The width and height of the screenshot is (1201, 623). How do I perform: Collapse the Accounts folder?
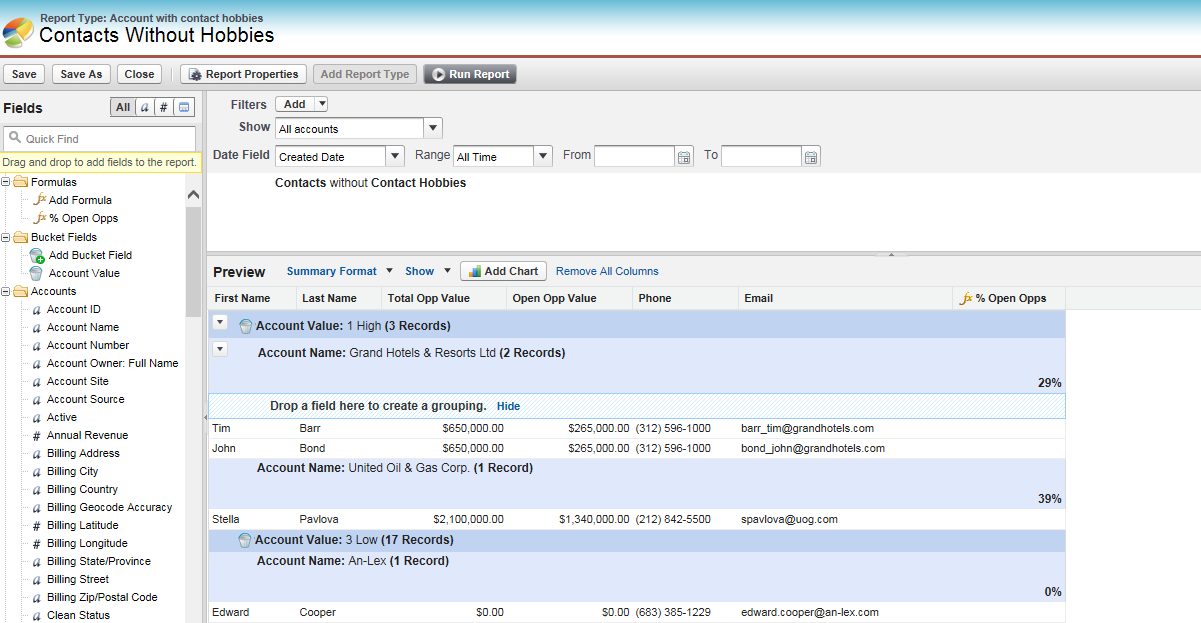click(6, 291)
